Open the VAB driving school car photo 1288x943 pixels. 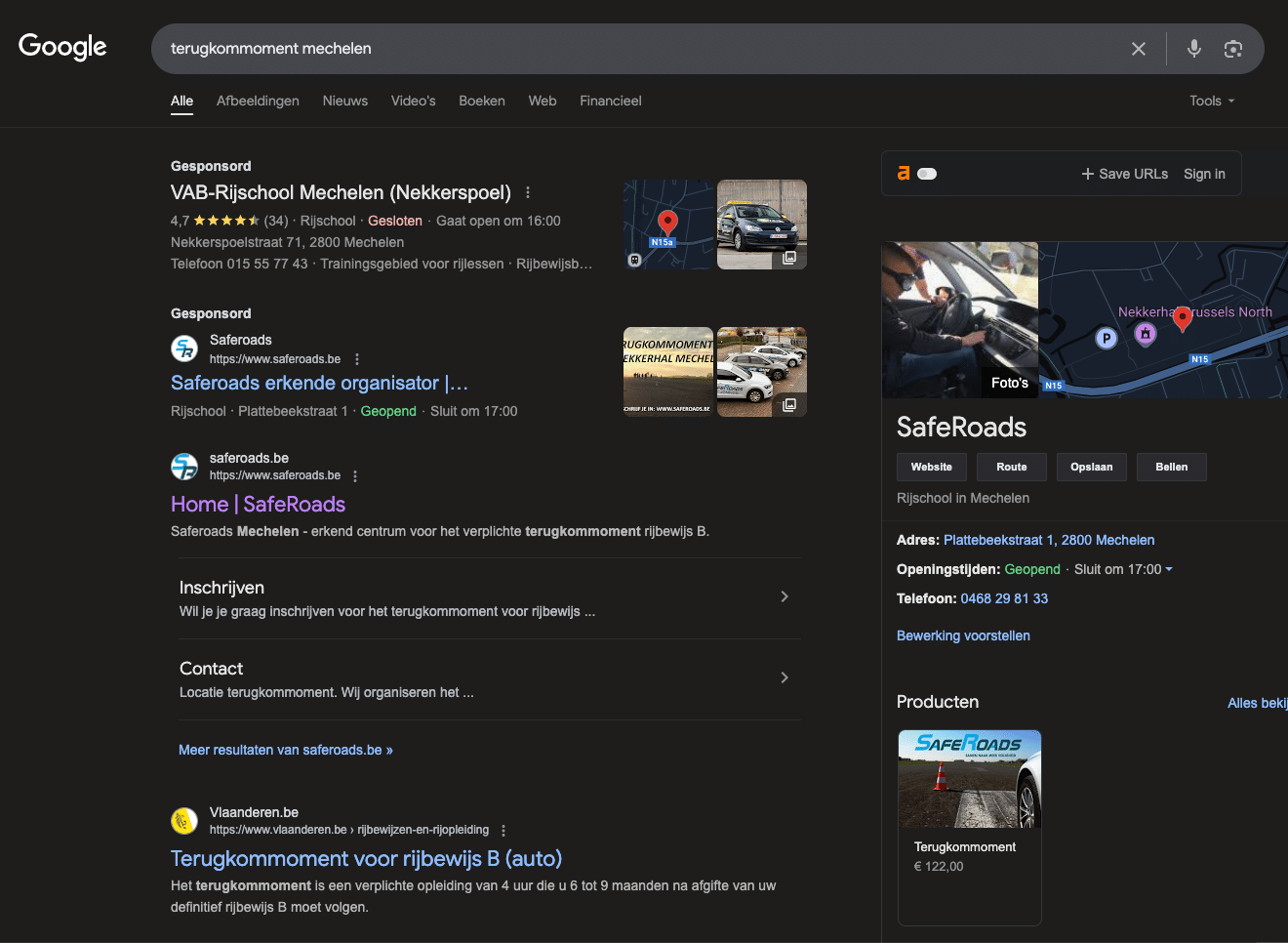coord(762,225)
